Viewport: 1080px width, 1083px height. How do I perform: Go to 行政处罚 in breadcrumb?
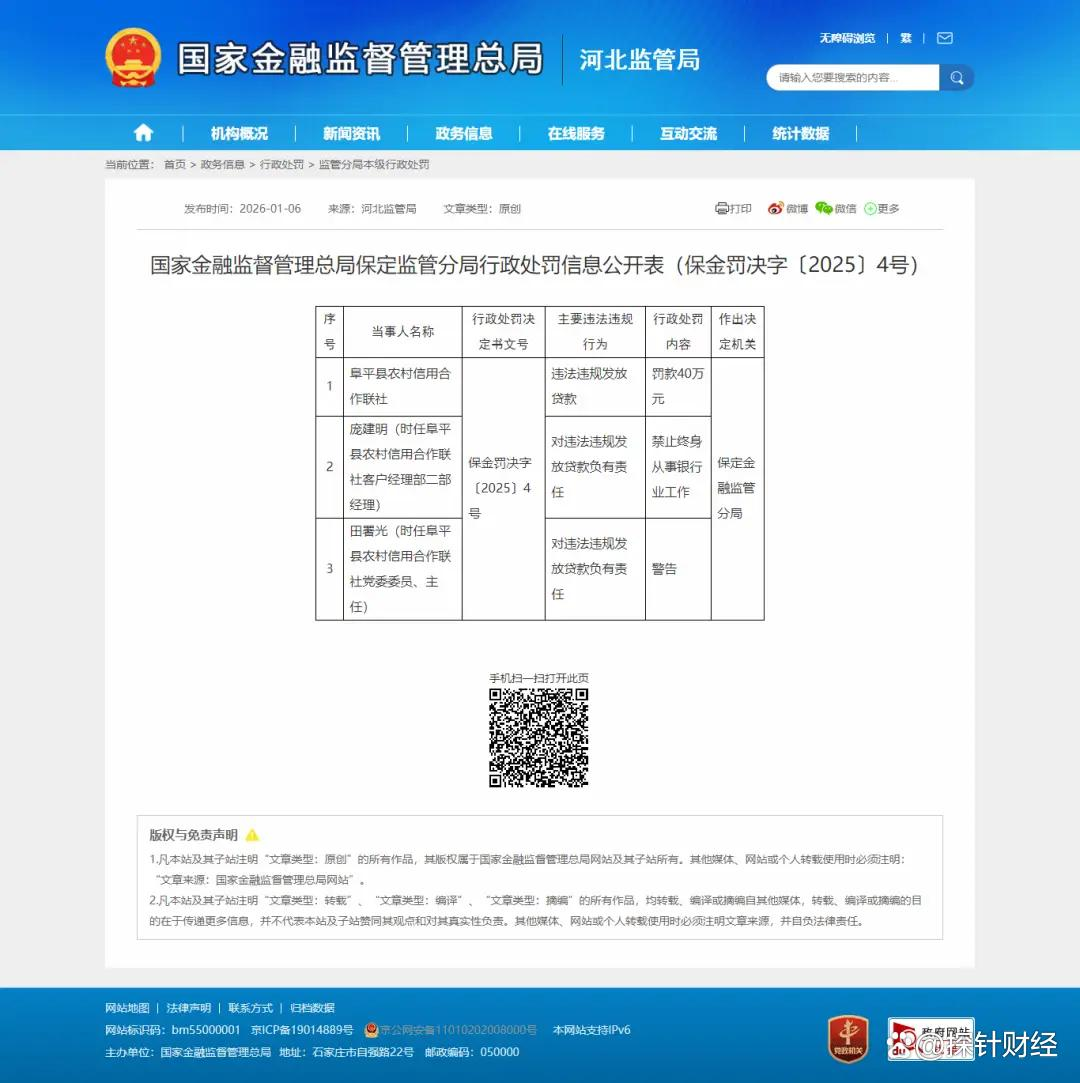282,164
